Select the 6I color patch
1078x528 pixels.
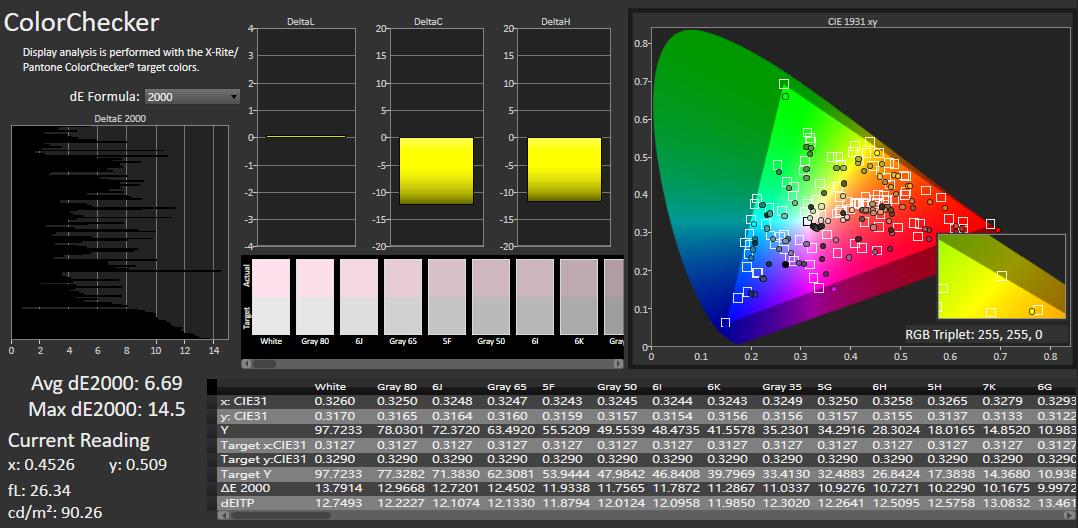pos(535,296)
